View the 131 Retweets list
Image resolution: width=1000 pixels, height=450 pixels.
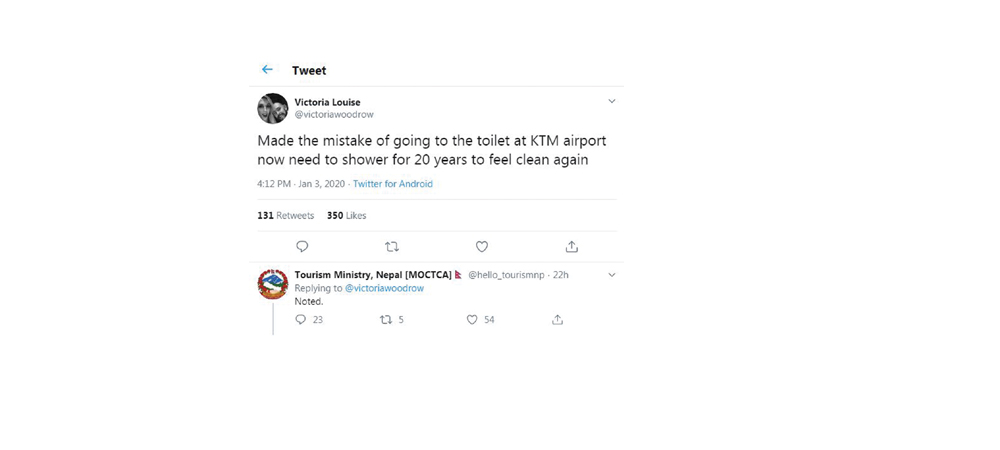coord(285,216)
